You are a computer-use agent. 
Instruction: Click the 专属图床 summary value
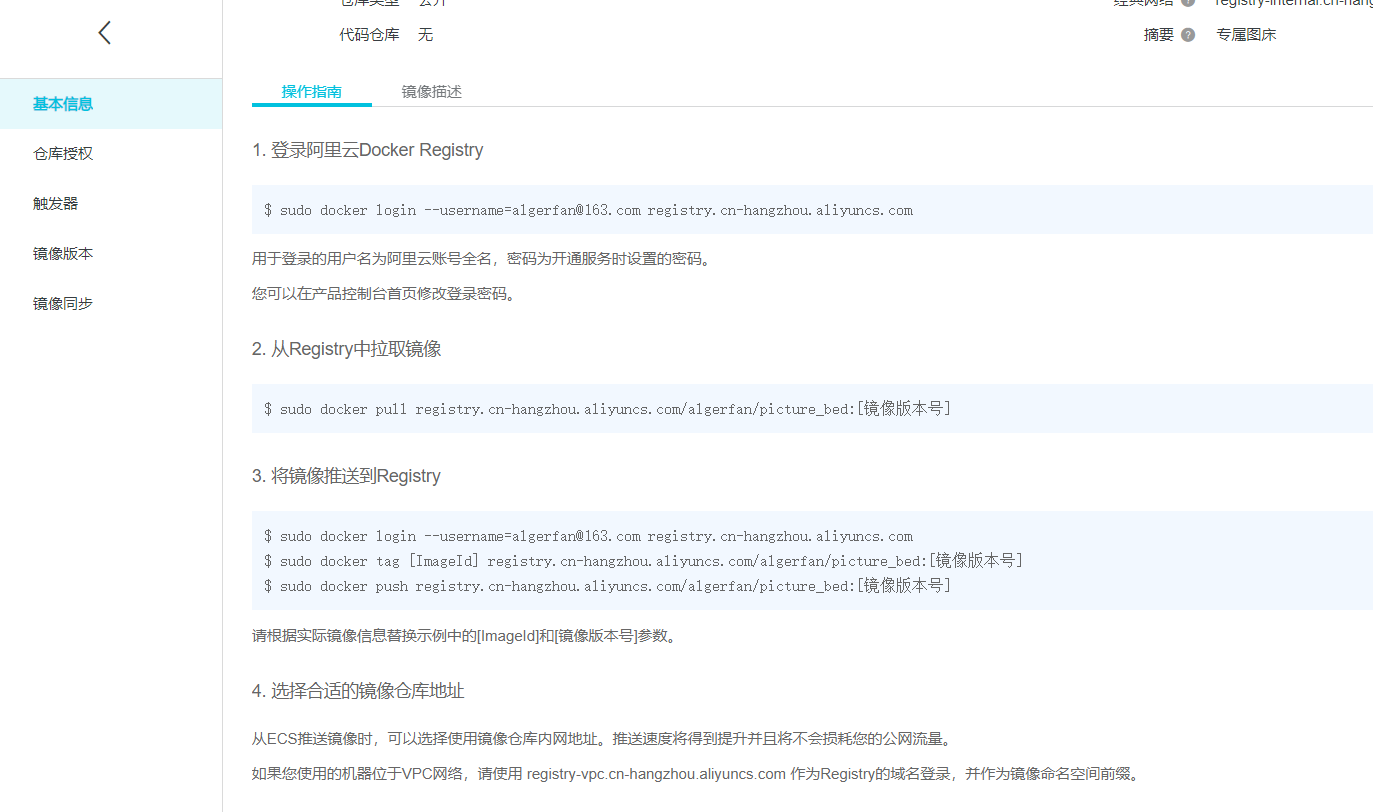coord(1246,35)
